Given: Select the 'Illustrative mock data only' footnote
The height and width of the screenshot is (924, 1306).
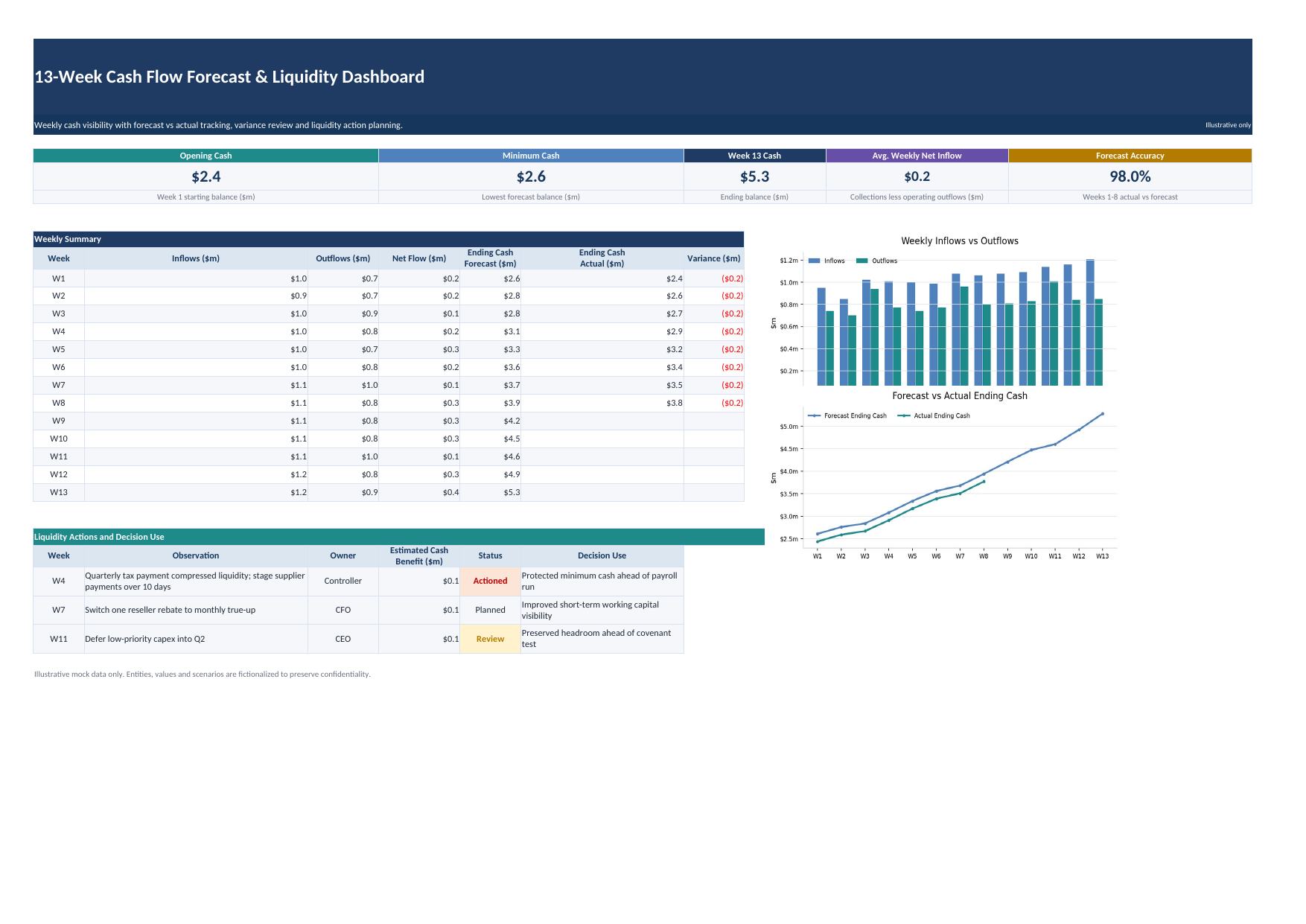Looking at the screenshot, I should click(202, 675).
